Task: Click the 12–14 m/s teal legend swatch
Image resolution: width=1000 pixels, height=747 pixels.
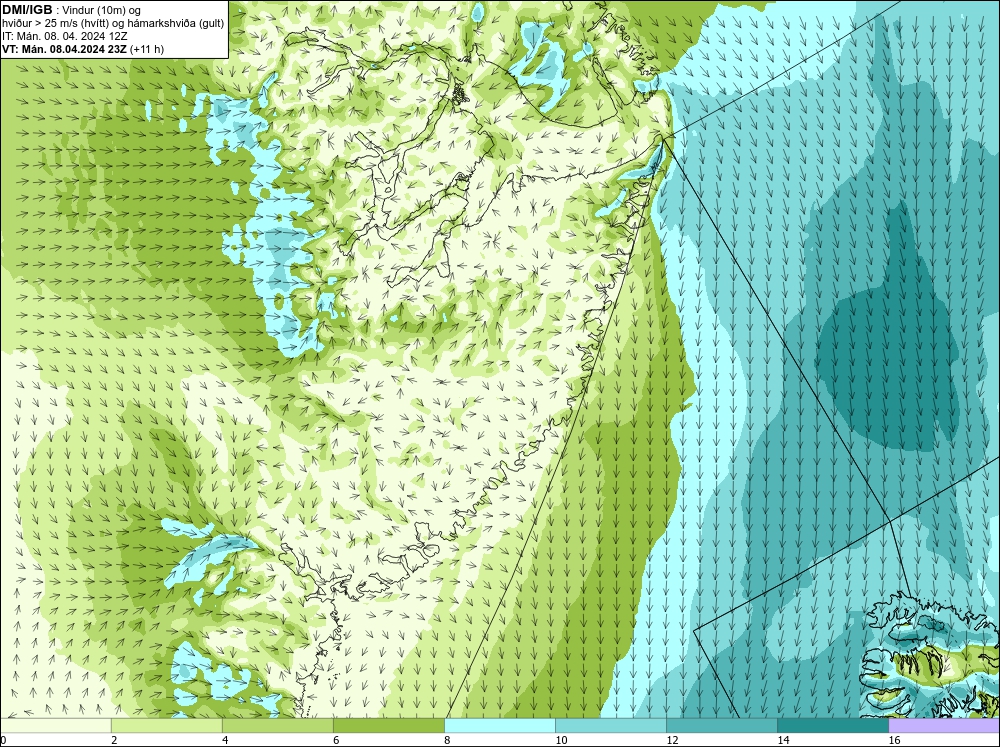Action: [x=721, y=726]
